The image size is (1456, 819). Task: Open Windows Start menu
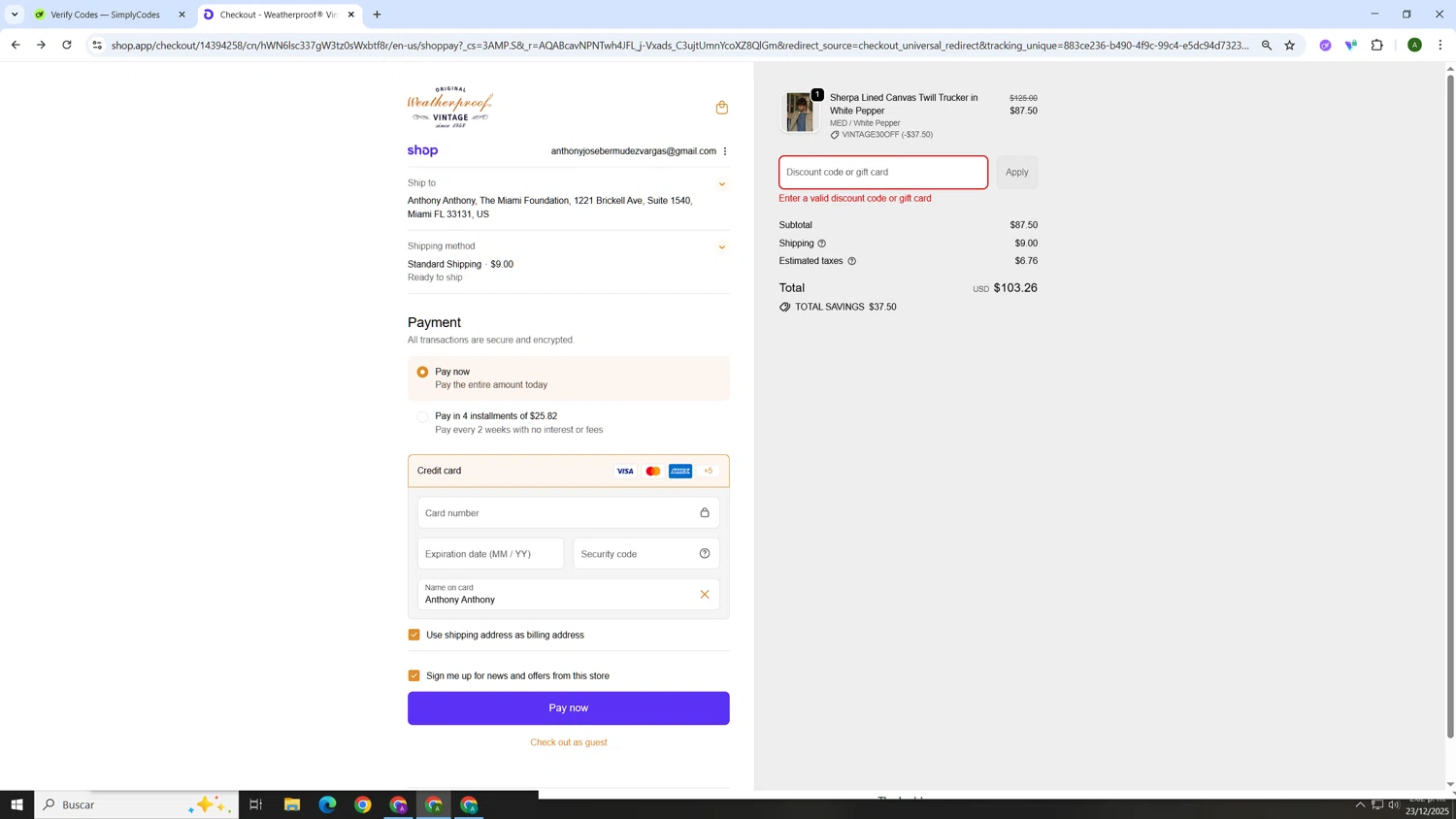(x=17, y=804)
